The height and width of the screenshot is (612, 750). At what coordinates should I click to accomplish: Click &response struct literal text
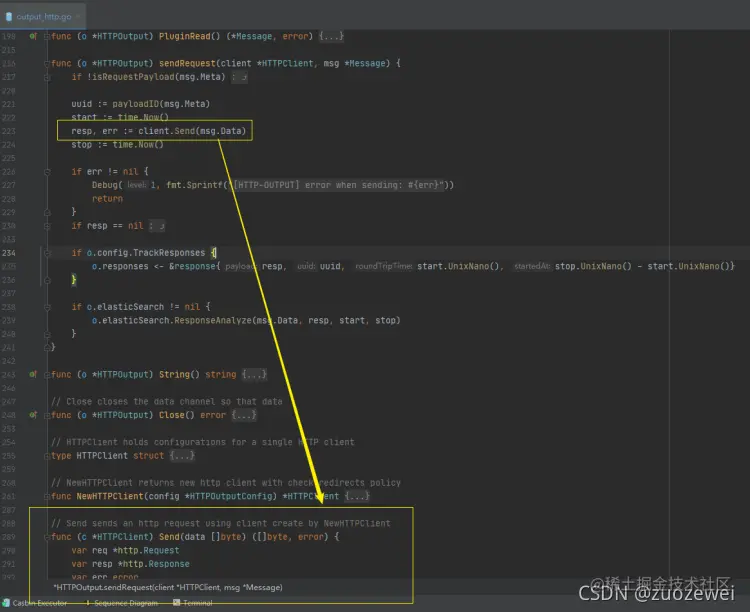pos(194,267)
